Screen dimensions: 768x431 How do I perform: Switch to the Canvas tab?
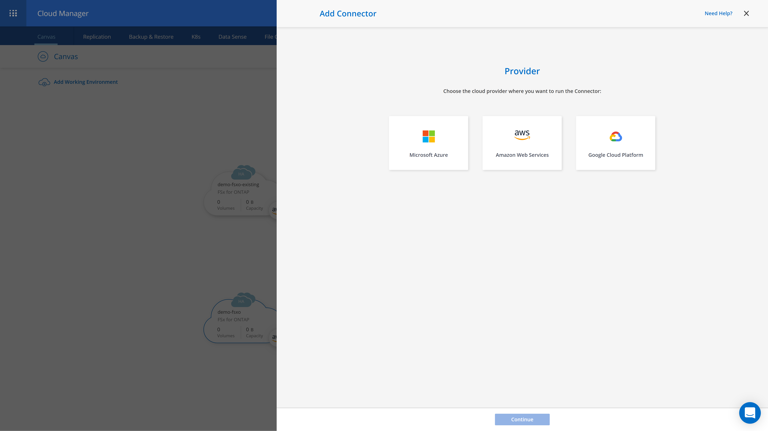[46, 37]
